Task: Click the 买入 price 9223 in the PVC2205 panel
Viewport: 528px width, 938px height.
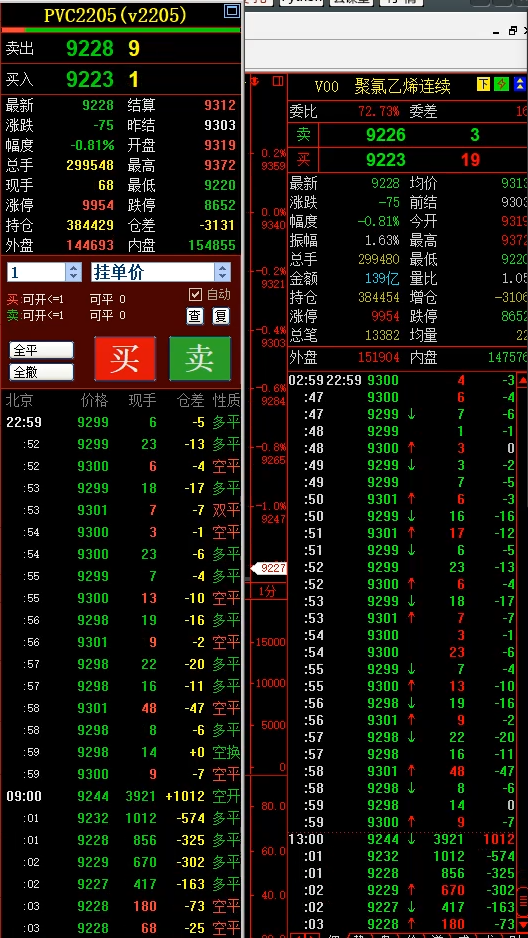Action: [x=90, y=79]
